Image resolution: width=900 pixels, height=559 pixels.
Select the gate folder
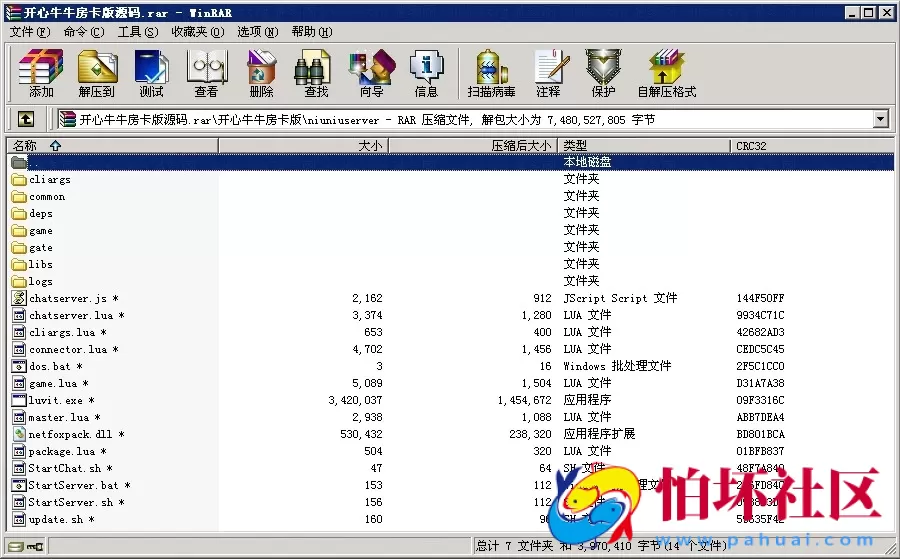[41, 247]
